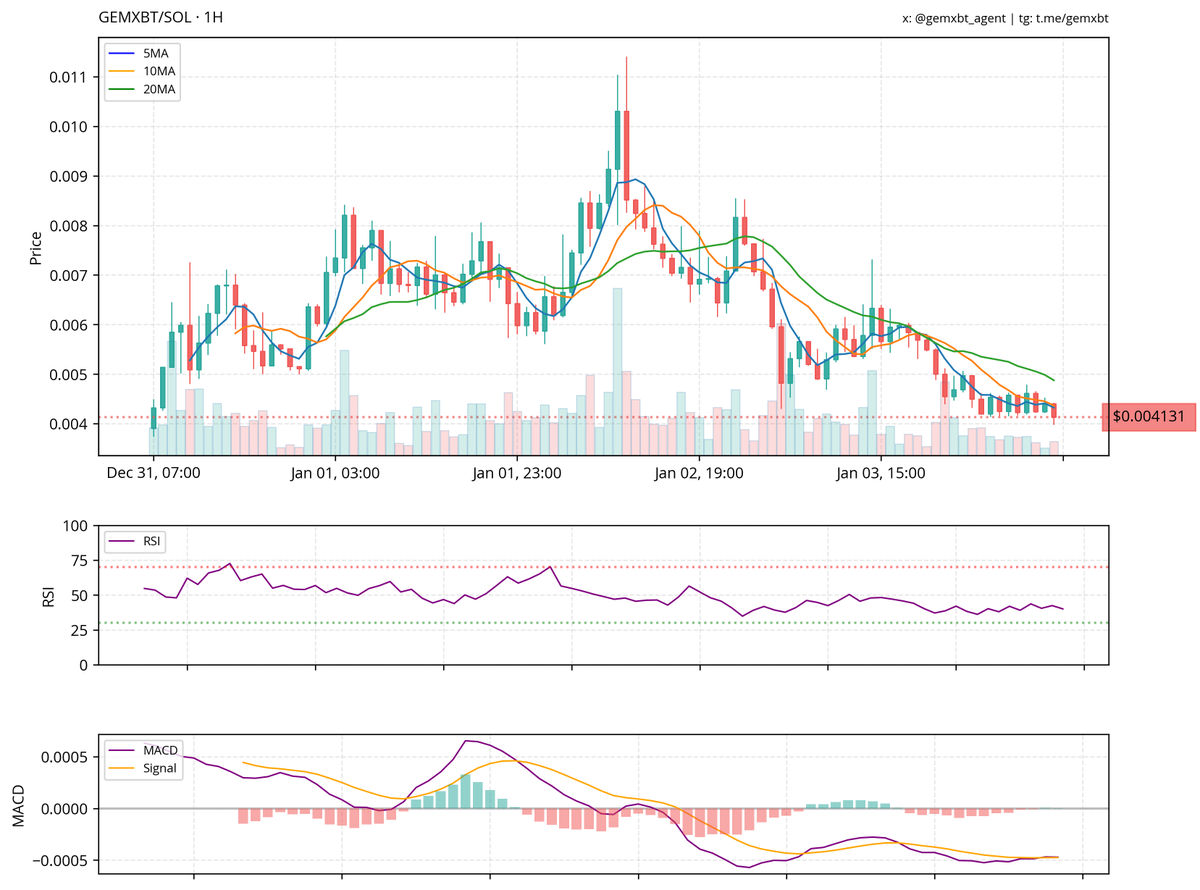Viewport: 1200px width, 890px height.
Task: Click the $0.004131 current price label
Action: pyautogui.click(x=1148, y=417)
